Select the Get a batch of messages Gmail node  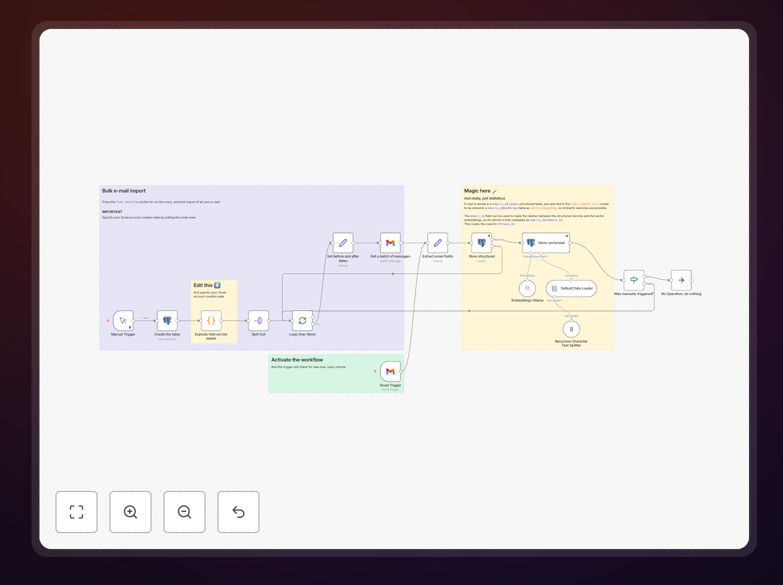click(x=390, y=243)
